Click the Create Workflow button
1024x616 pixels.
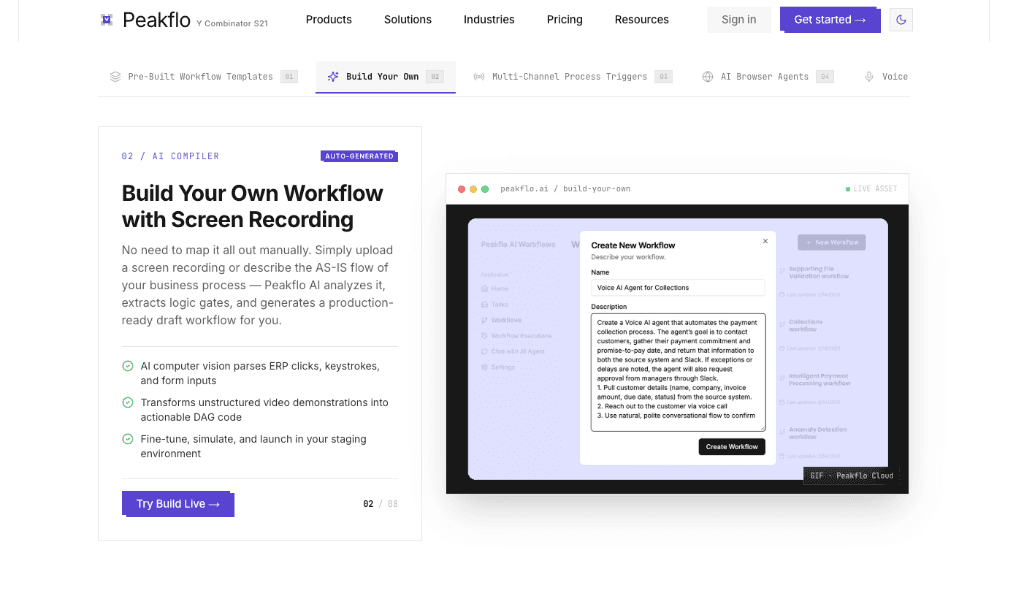click(731, 447)
